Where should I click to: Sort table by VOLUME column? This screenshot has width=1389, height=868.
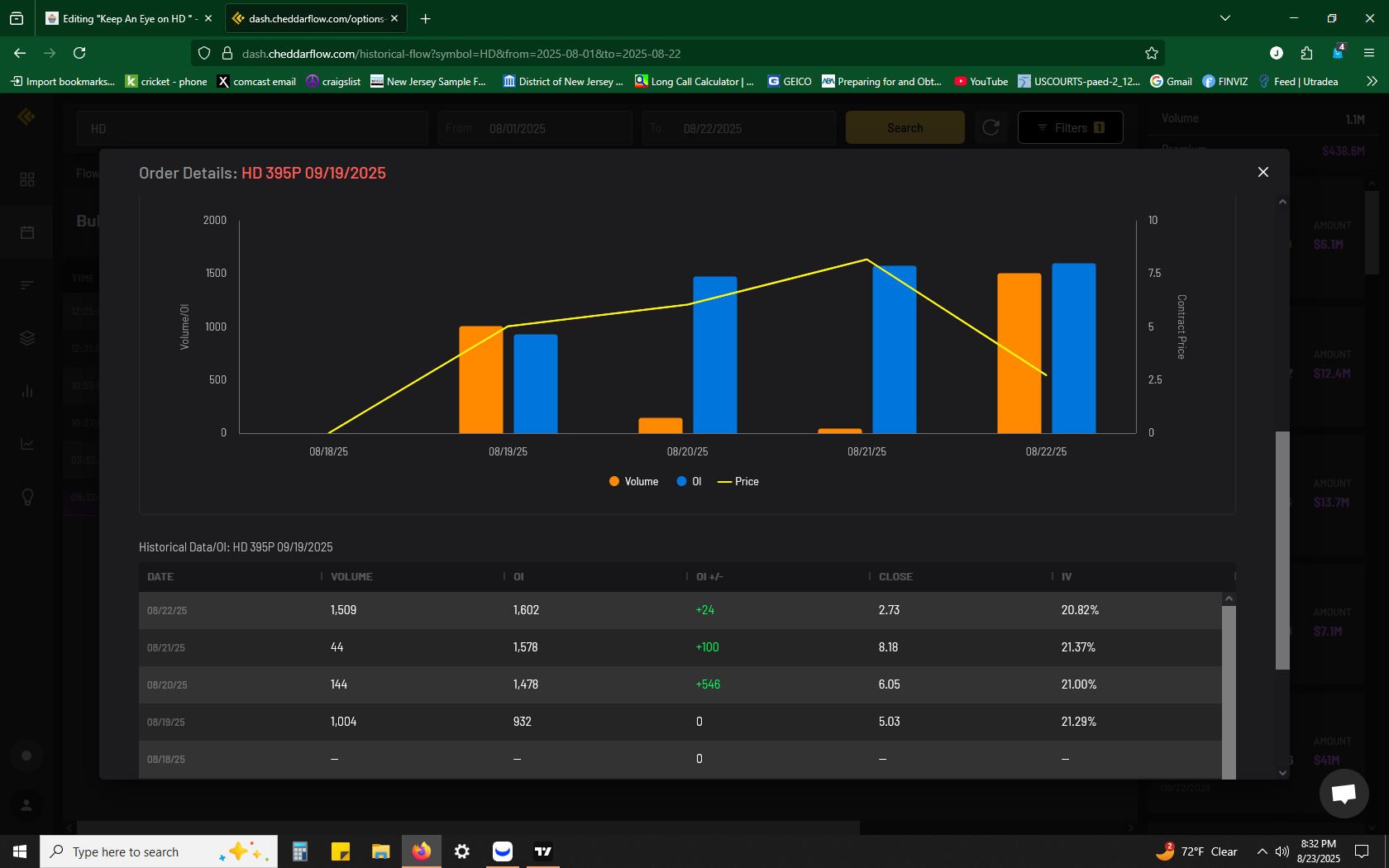tap(351, 576)
